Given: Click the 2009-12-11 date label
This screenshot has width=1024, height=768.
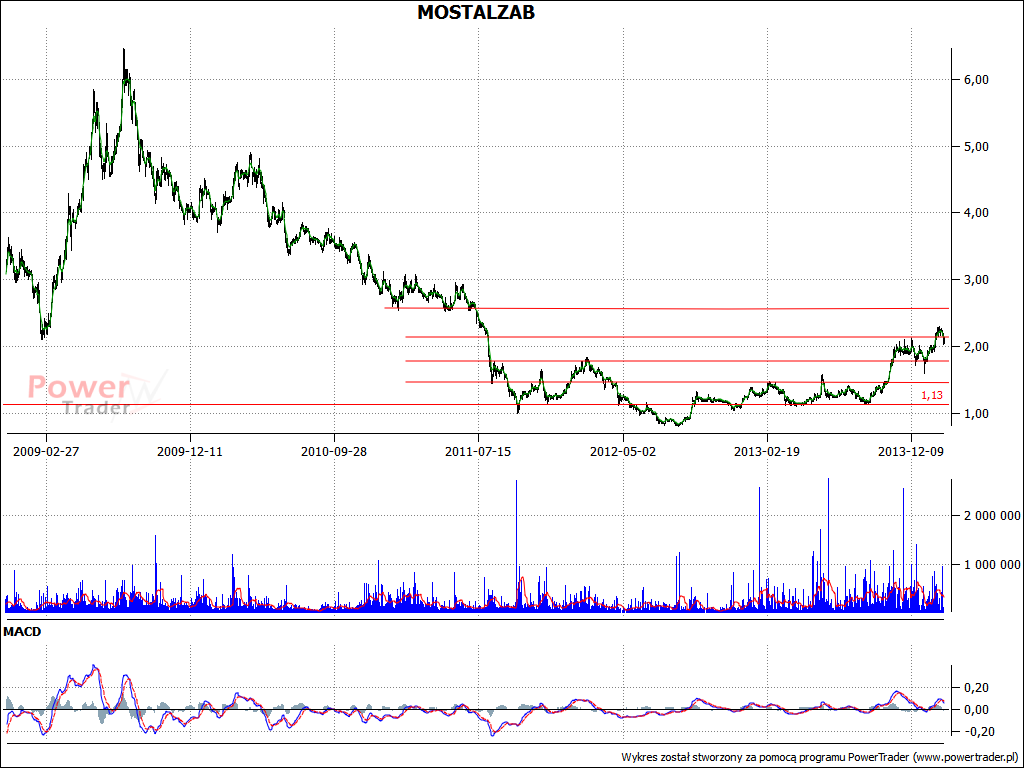Looking at the screenshot, I should coord(190,451).
